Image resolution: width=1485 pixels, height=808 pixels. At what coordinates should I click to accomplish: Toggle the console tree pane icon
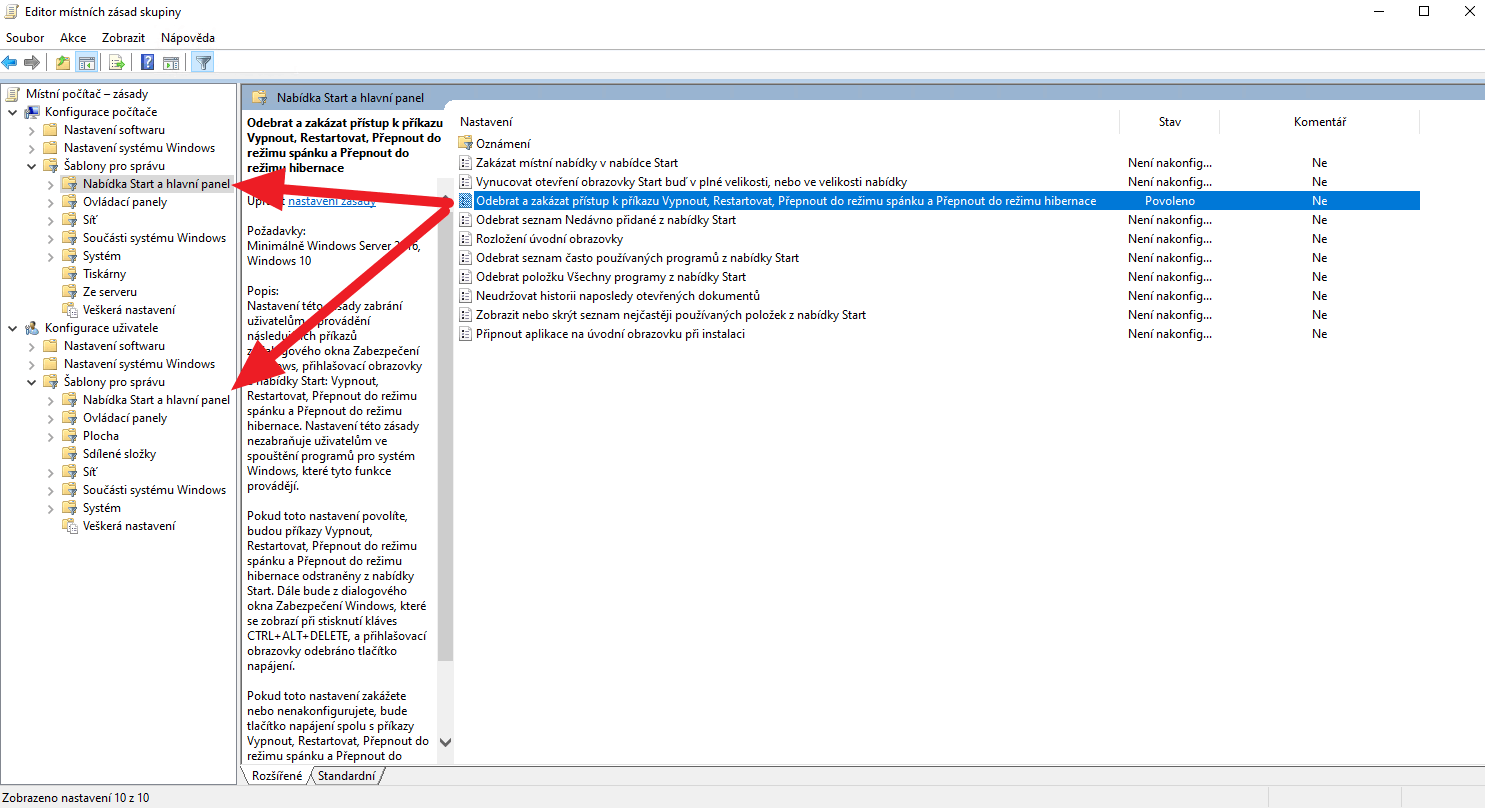(87, 63)
